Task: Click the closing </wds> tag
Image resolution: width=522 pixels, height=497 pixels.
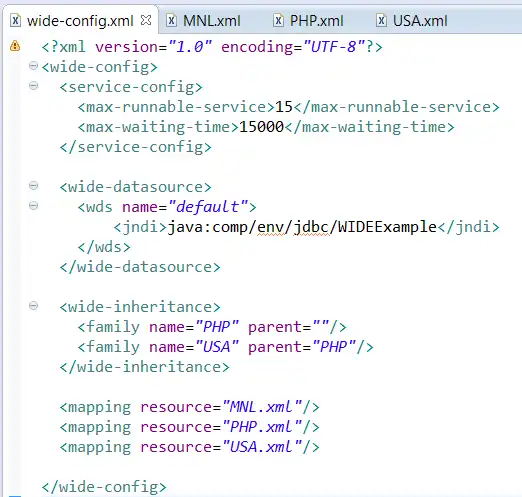Action: tap(104, 247)
